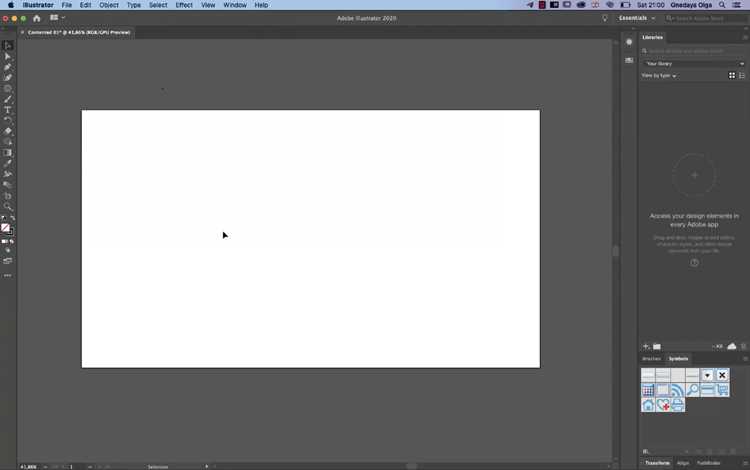Image resolution: width=750 pixels, height=470 pixels.
Task: Select the house home symbol
Action: (648, 405)
